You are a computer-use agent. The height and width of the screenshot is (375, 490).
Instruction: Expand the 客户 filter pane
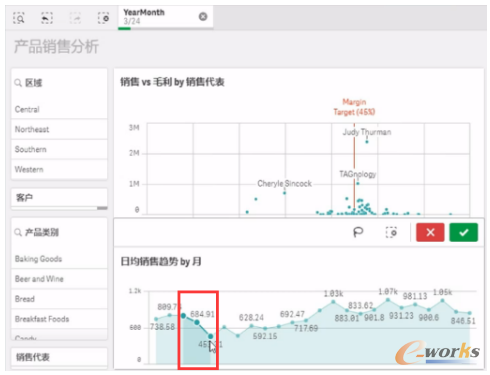pos(59,197)
